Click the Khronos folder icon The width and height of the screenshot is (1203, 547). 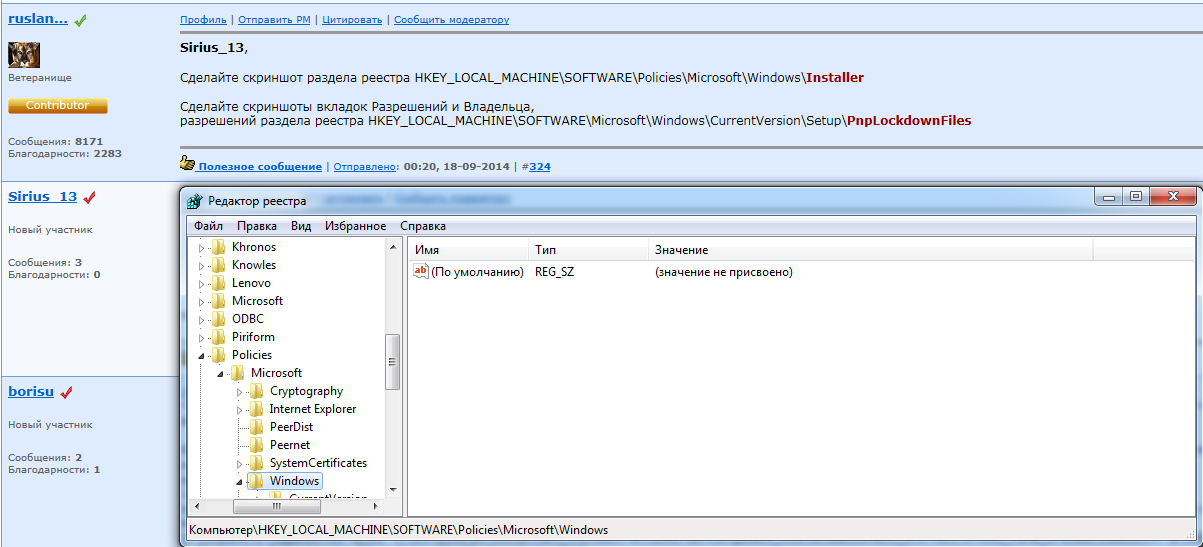click(x=218, y=247)
